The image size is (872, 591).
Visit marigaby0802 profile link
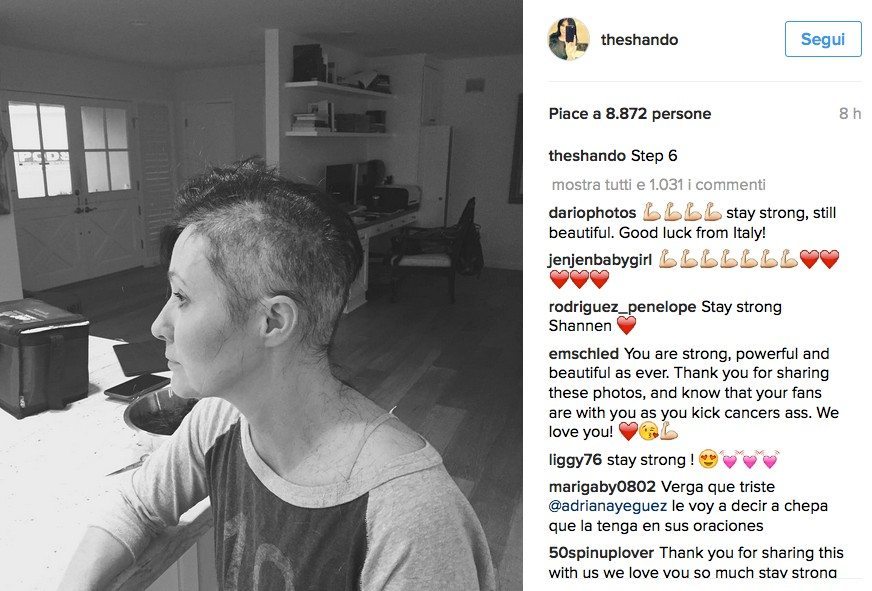[x=602, y=487]
